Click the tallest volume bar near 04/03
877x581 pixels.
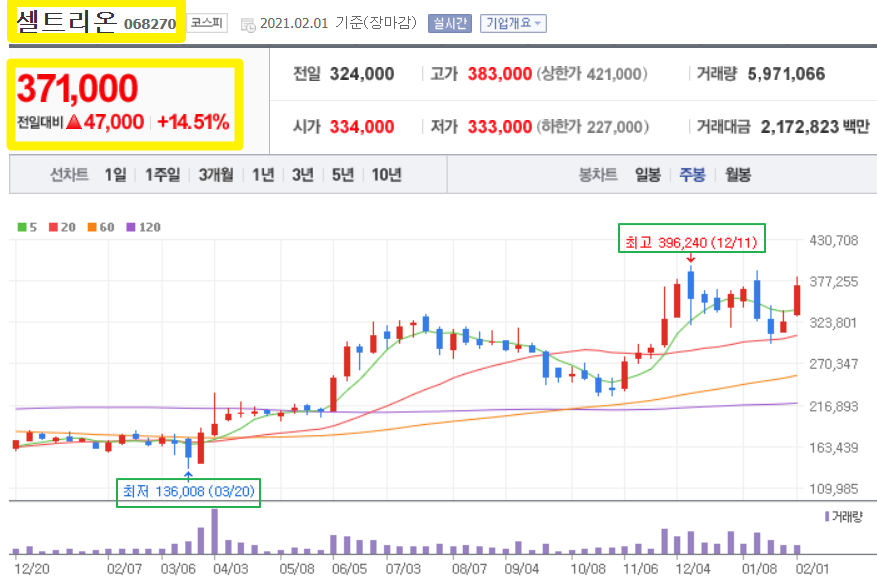[x=214, y=531]
